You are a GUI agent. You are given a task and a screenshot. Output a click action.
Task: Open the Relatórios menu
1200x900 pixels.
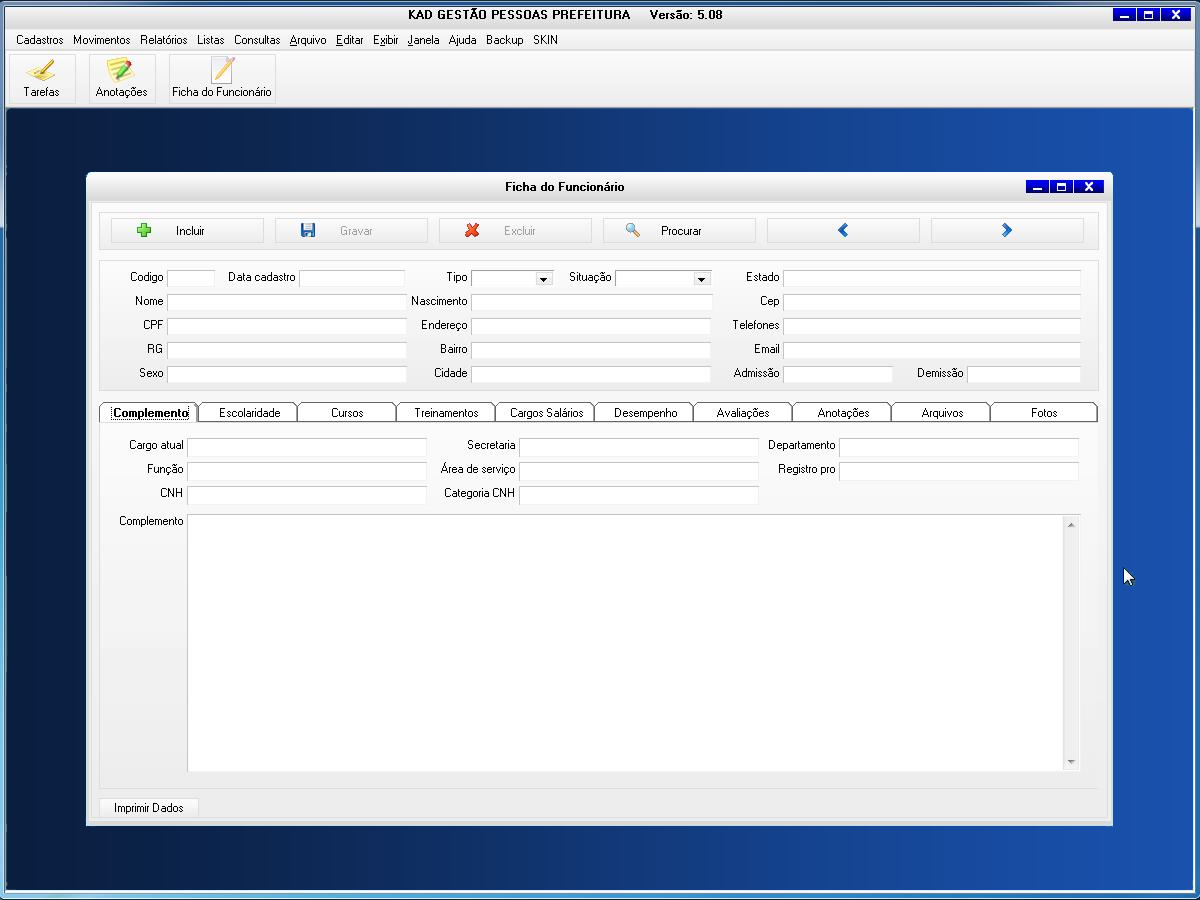click(x=164, y=40)
